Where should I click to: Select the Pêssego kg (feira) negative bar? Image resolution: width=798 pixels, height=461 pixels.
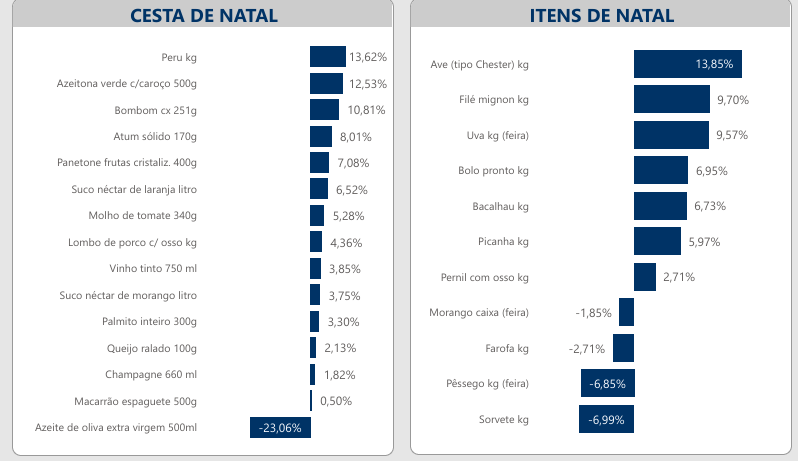607,383
